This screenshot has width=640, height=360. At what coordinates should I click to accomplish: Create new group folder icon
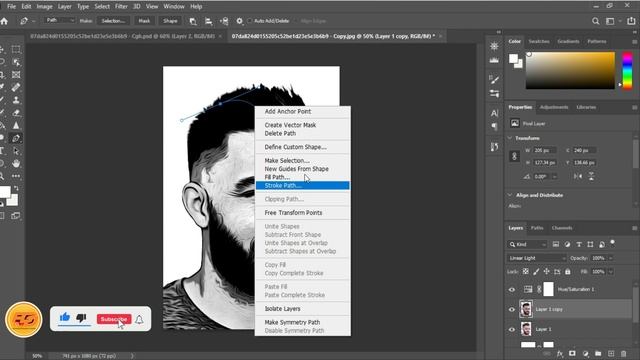tap(598, 354)
